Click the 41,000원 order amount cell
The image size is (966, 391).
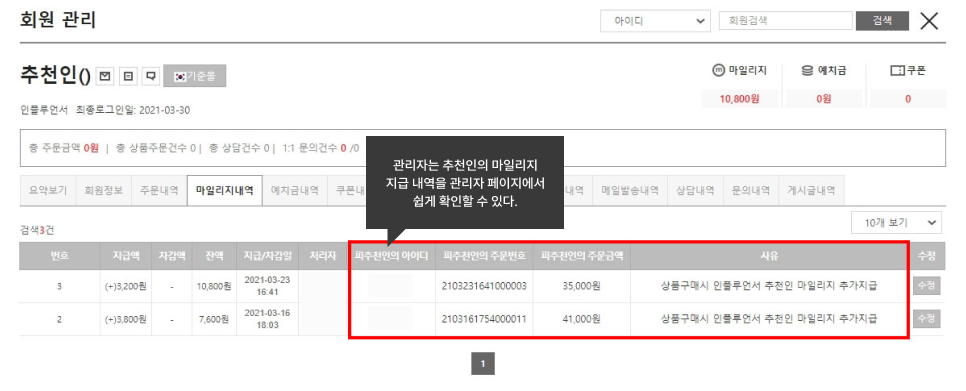582,318
